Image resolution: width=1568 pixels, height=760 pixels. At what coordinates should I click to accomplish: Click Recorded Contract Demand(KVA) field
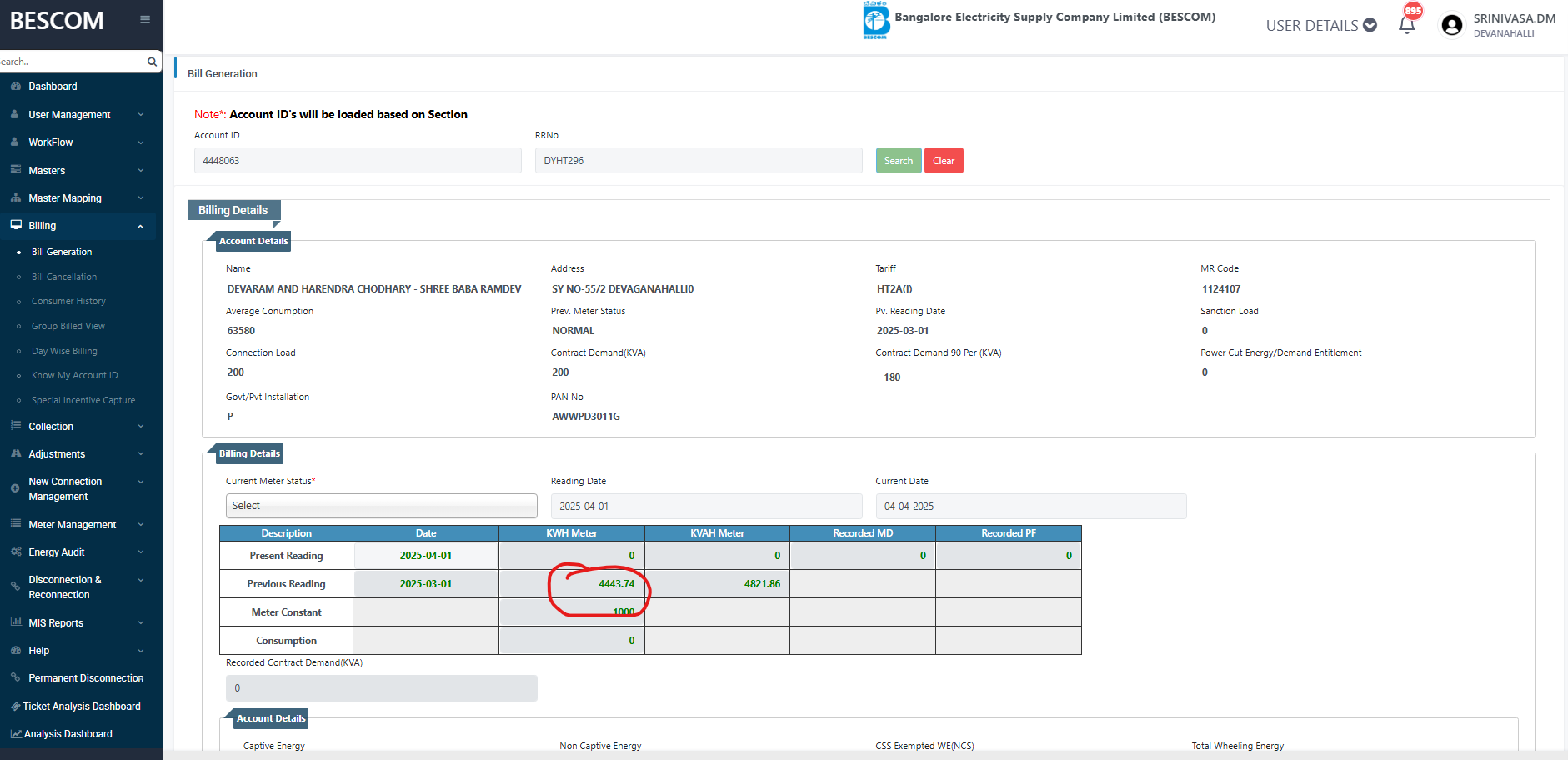[382, 688]
